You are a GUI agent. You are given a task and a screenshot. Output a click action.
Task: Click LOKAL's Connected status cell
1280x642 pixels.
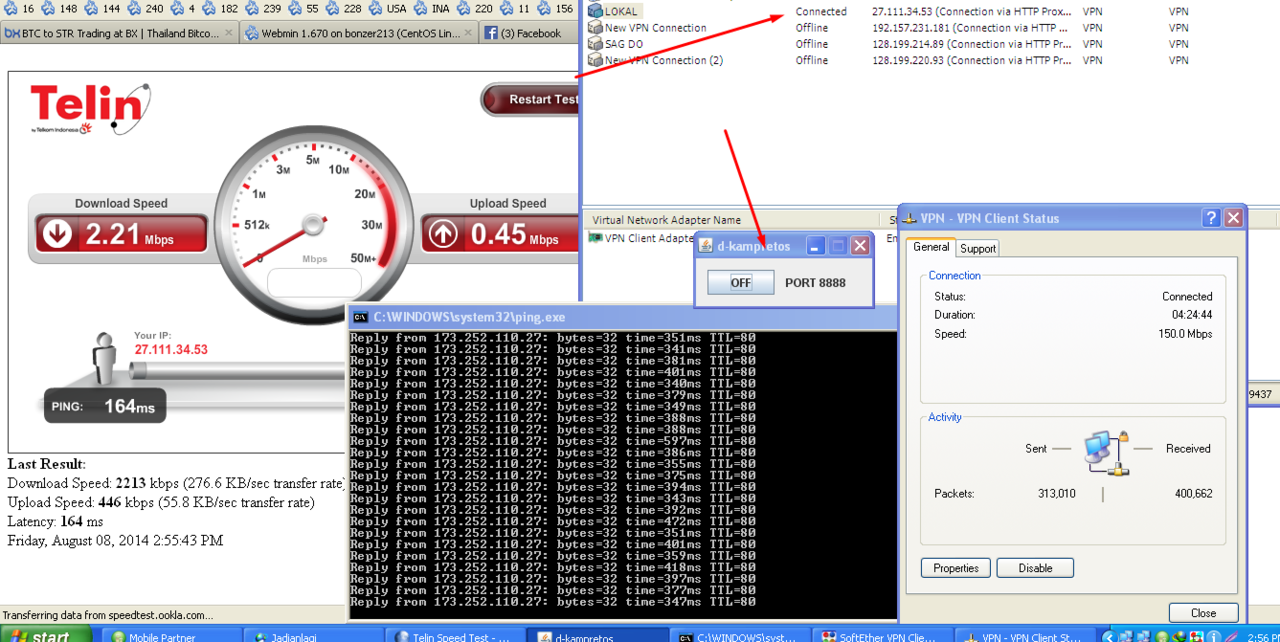tap(821, 12)
